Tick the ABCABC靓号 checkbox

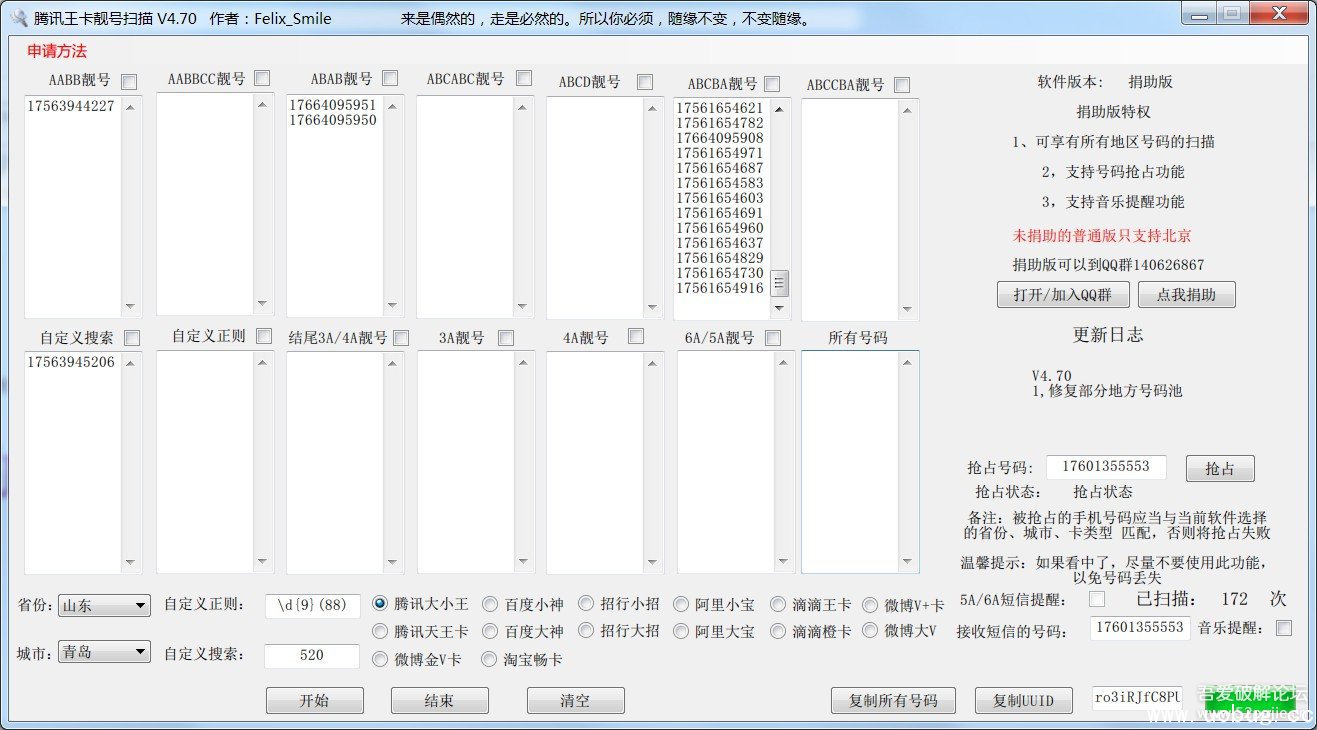(x=524, y=78)
